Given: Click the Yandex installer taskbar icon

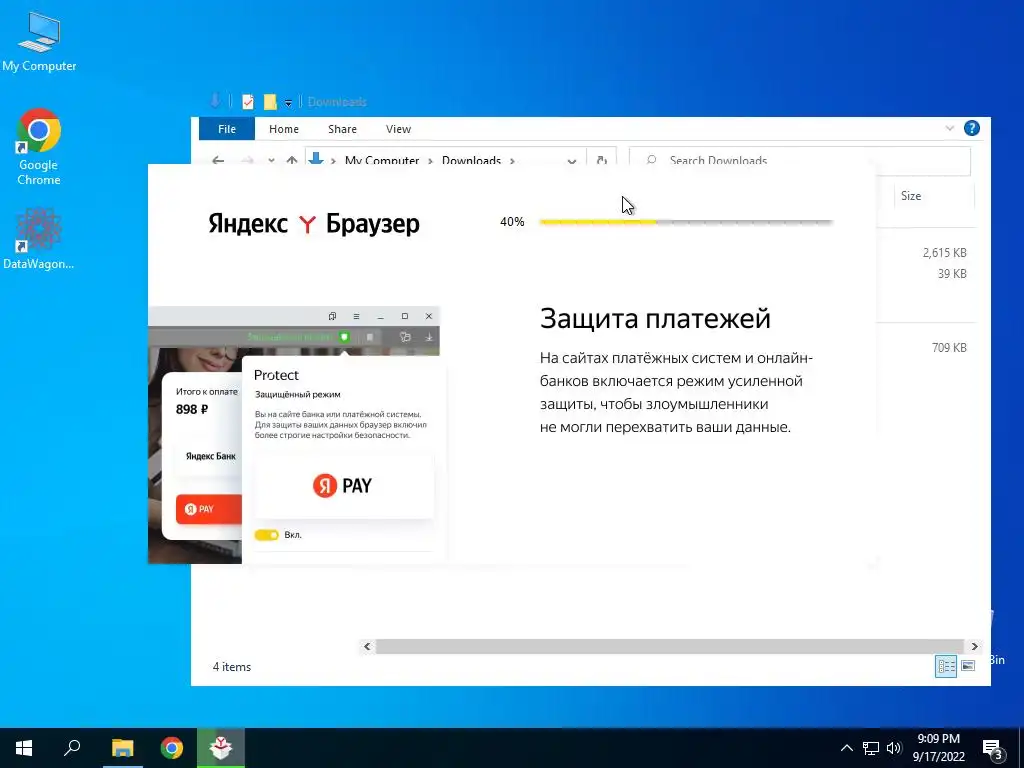Looking at the screenshot, I should [221, 748].
